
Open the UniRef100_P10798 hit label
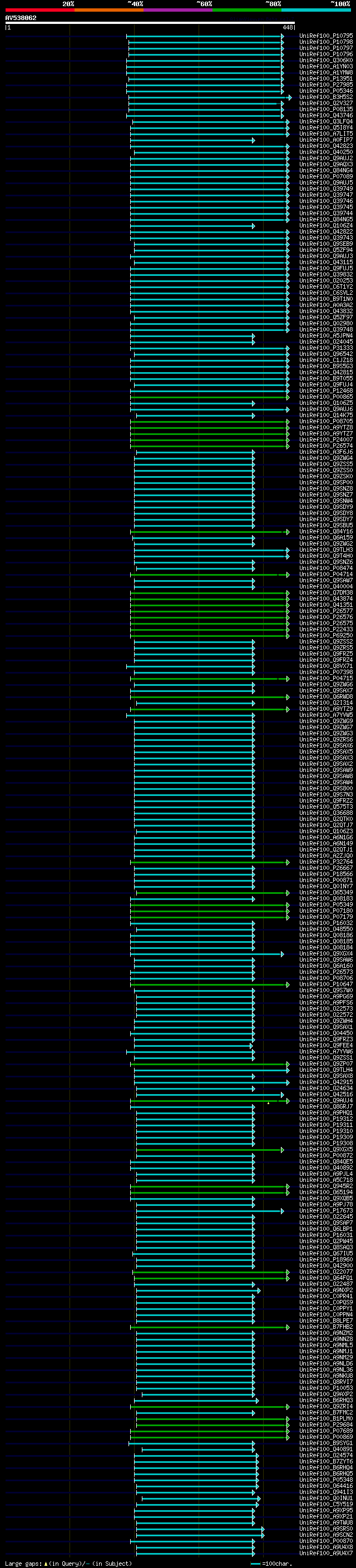click(326, 42)
